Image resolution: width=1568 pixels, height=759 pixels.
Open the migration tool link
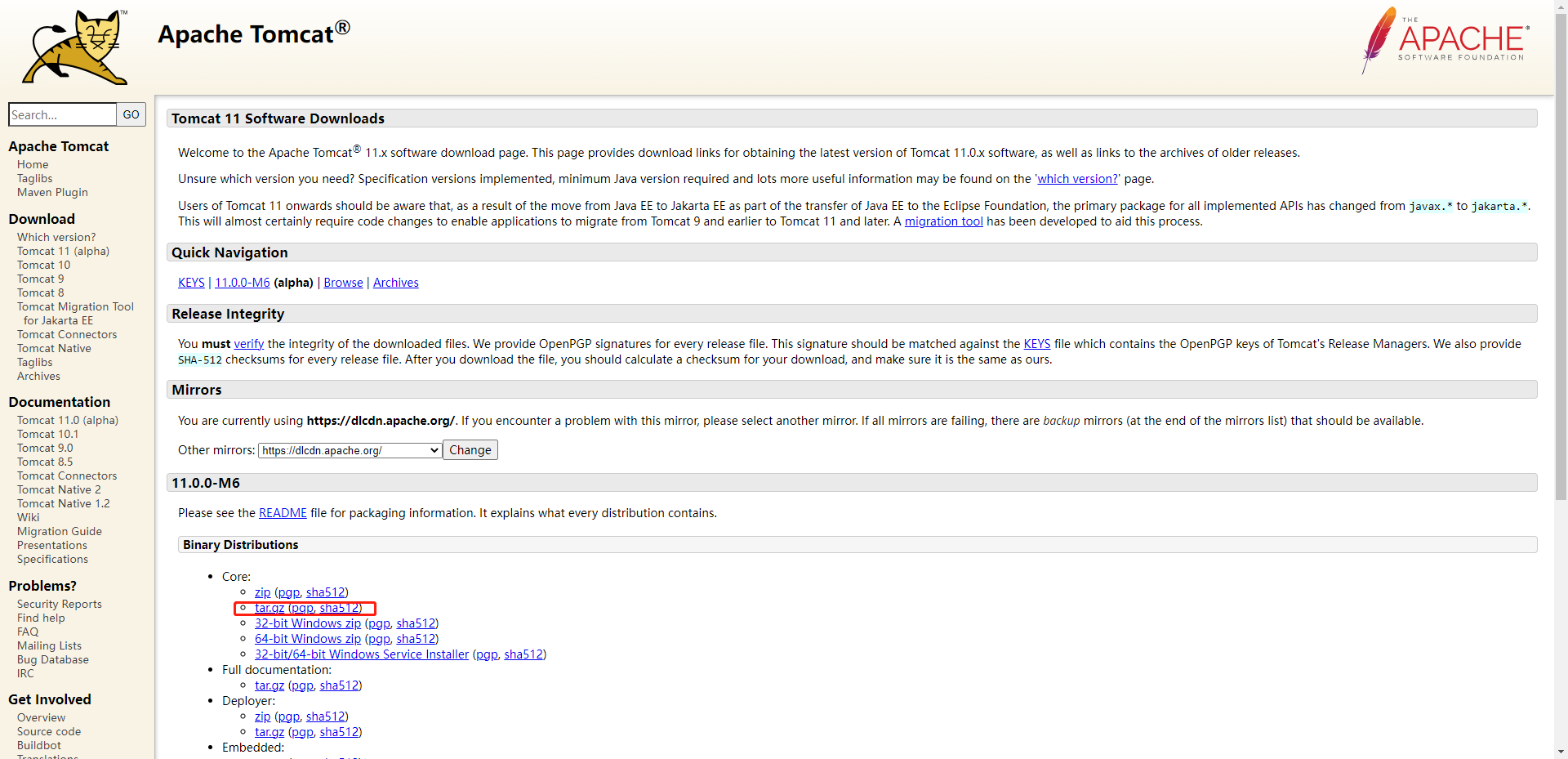pos(943,221)
